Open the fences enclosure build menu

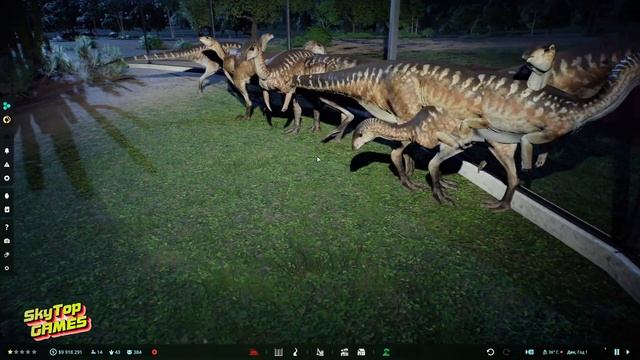pos(278,352)
